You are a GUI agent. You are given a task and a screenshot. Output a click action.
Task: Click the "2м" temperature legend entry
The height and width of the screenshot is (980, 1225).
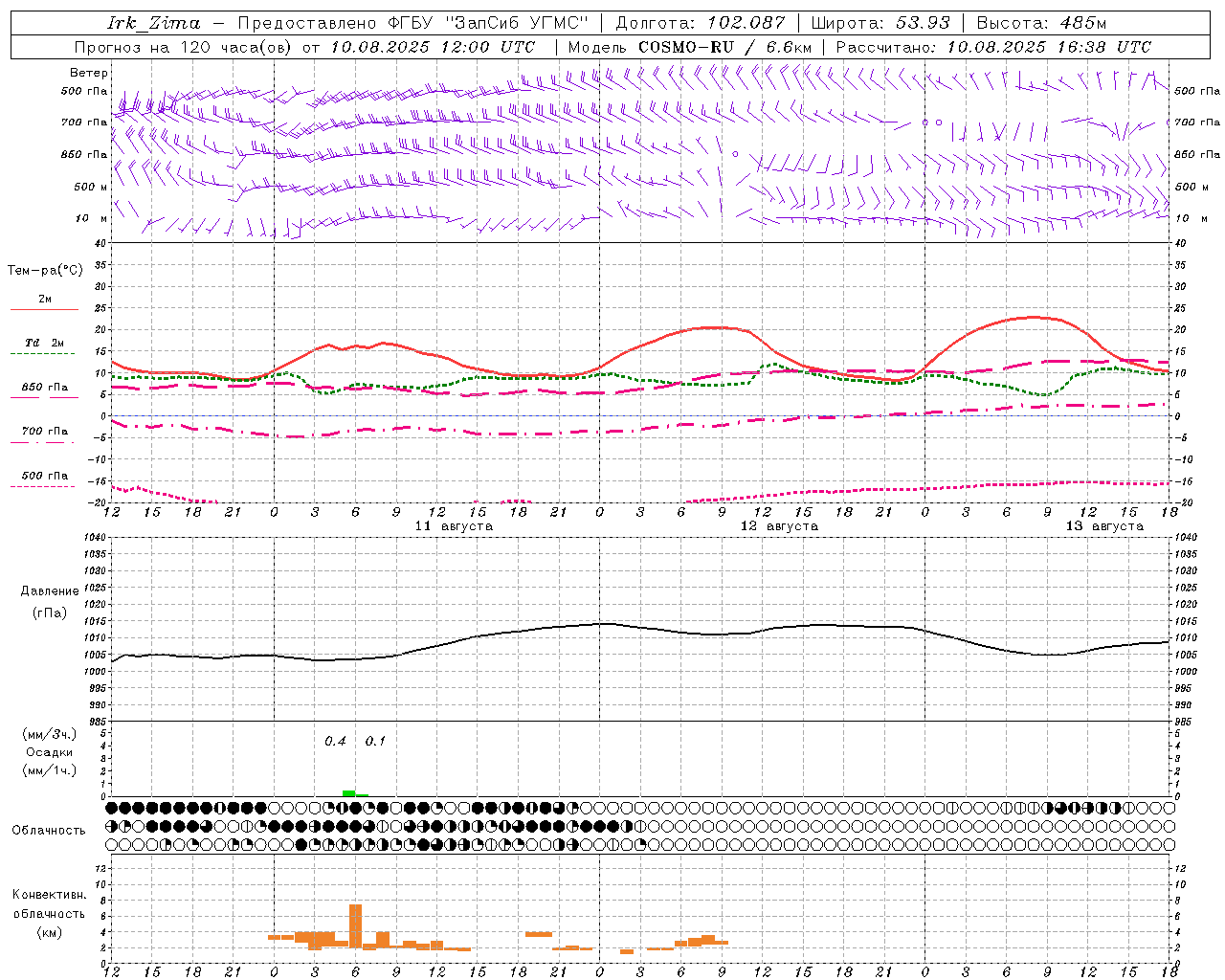coord(45,300)
